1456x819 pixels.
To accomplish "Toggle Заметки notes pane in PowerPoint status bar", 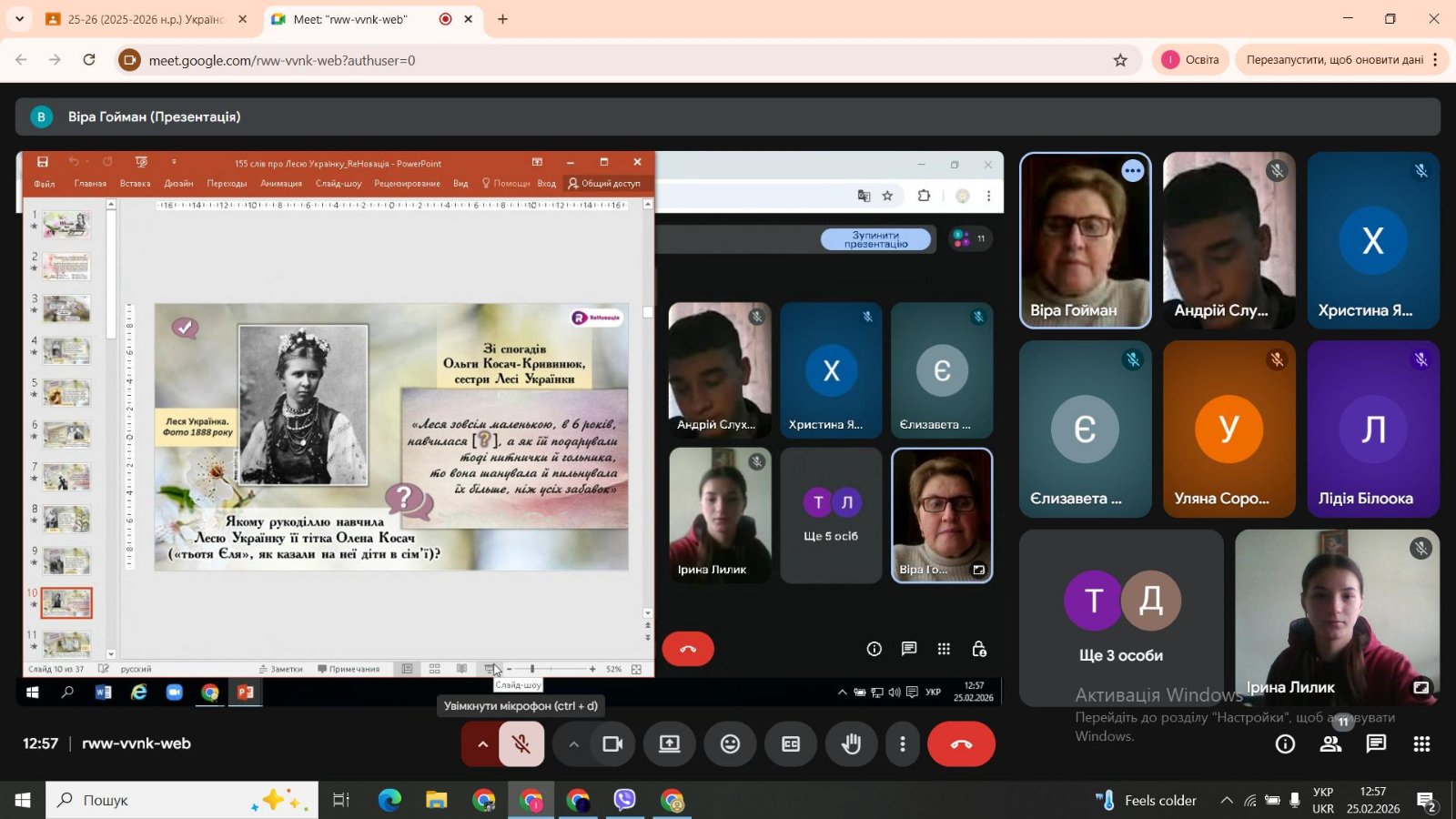I will pyautogui.click(x=281, y=669).
